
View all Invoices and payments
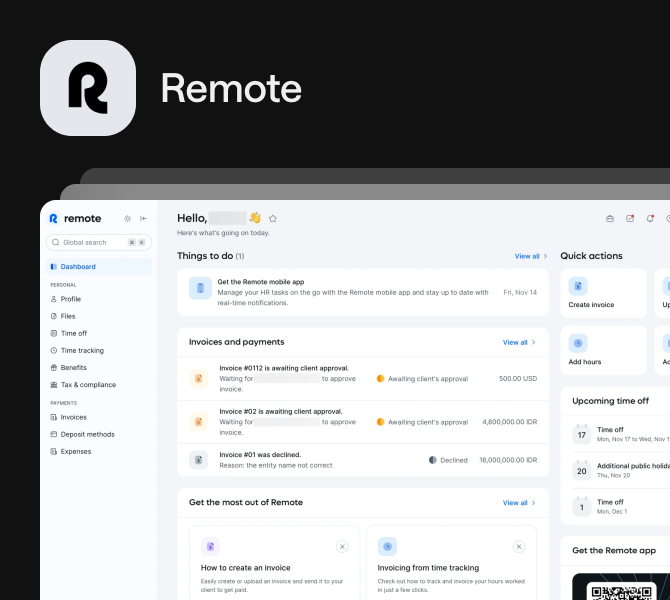(519, 342)
